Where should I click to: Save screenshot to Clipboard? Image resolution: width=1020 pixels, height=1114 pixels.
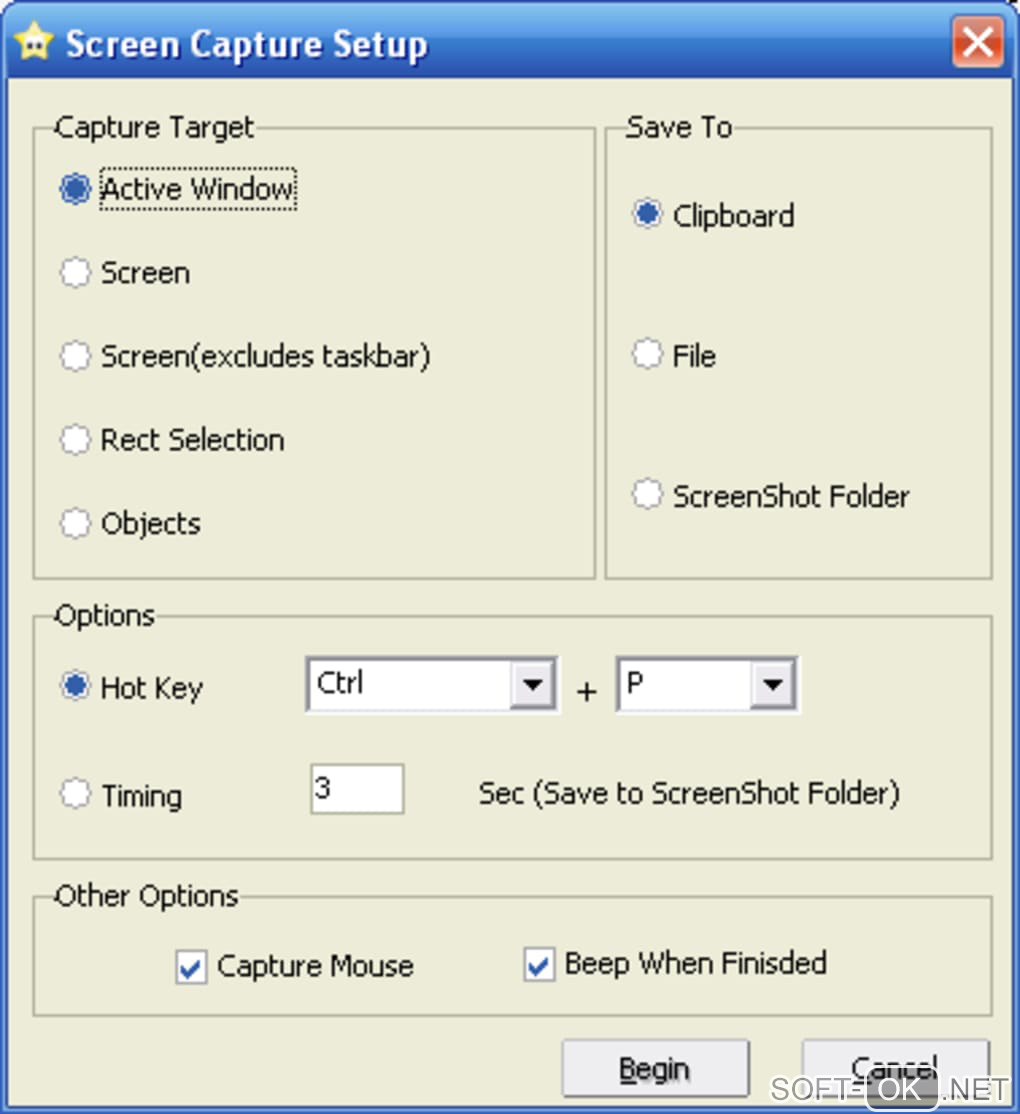point(648,215)
